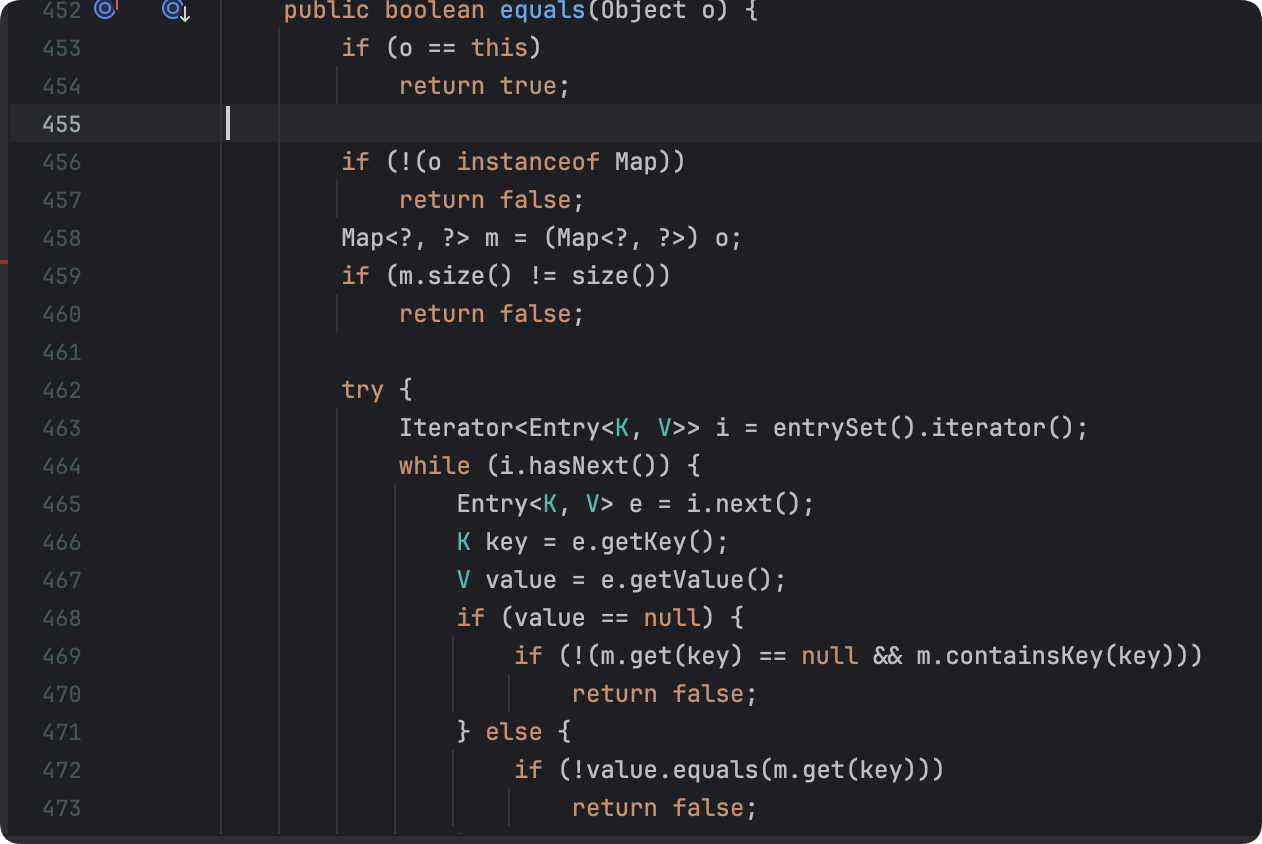Click the red error stripe mark on left edge
Viewport: 1262px width, 844px height.
pyautogui.click(x=4, y=261)
